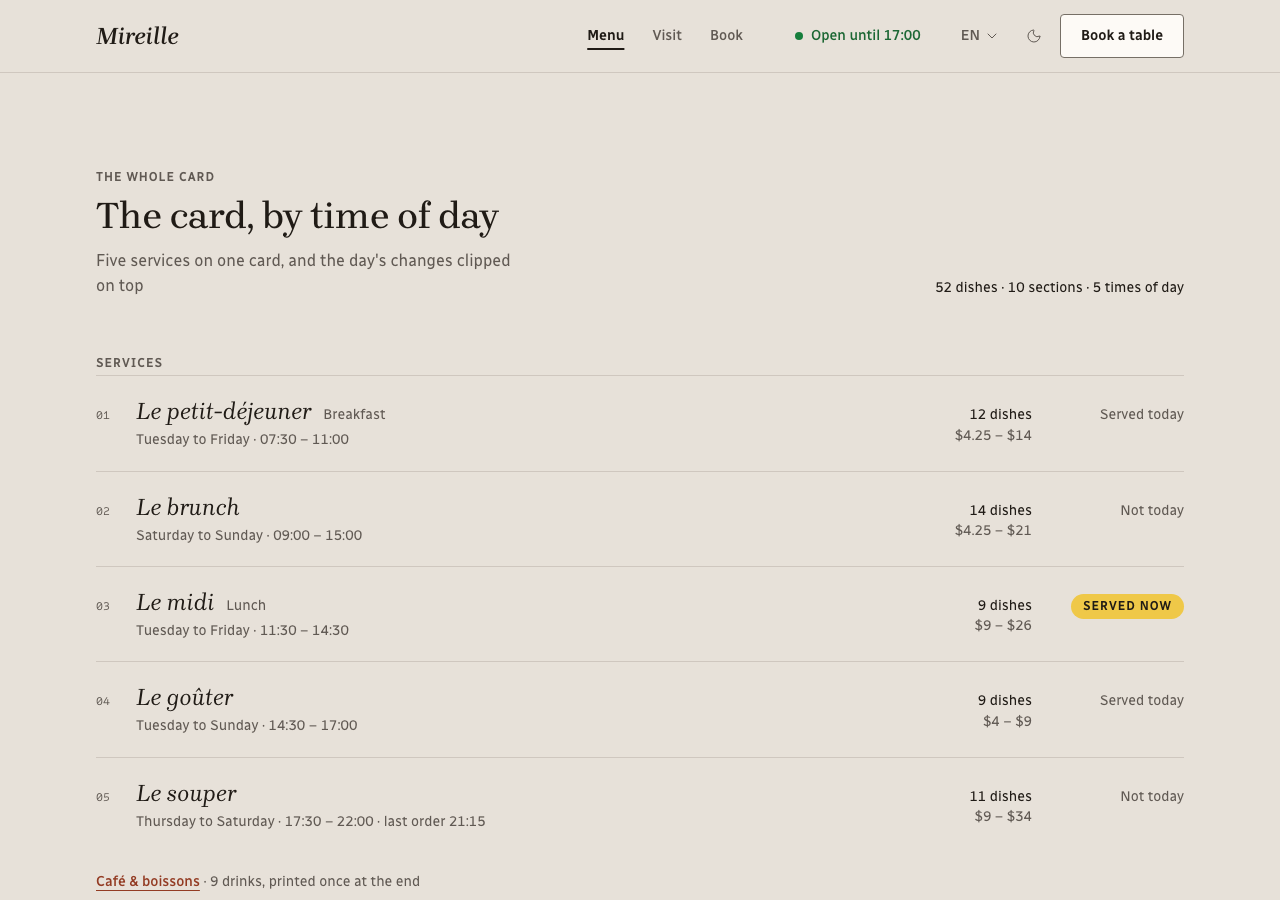Screen dimensions: 1280x900
Task: Open the Book nav item
Action: coord(726,36)
